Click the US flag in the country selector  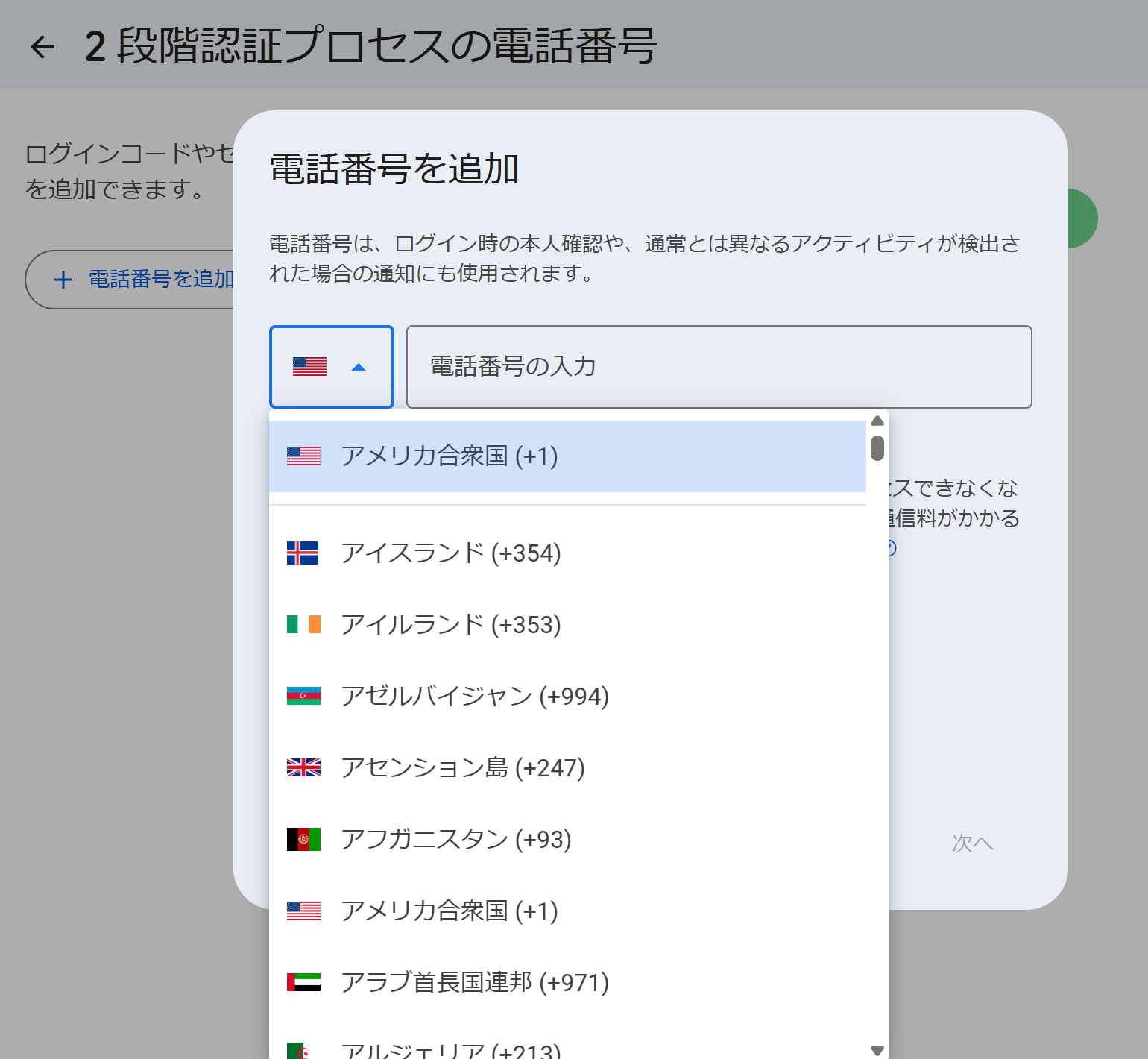309,367
